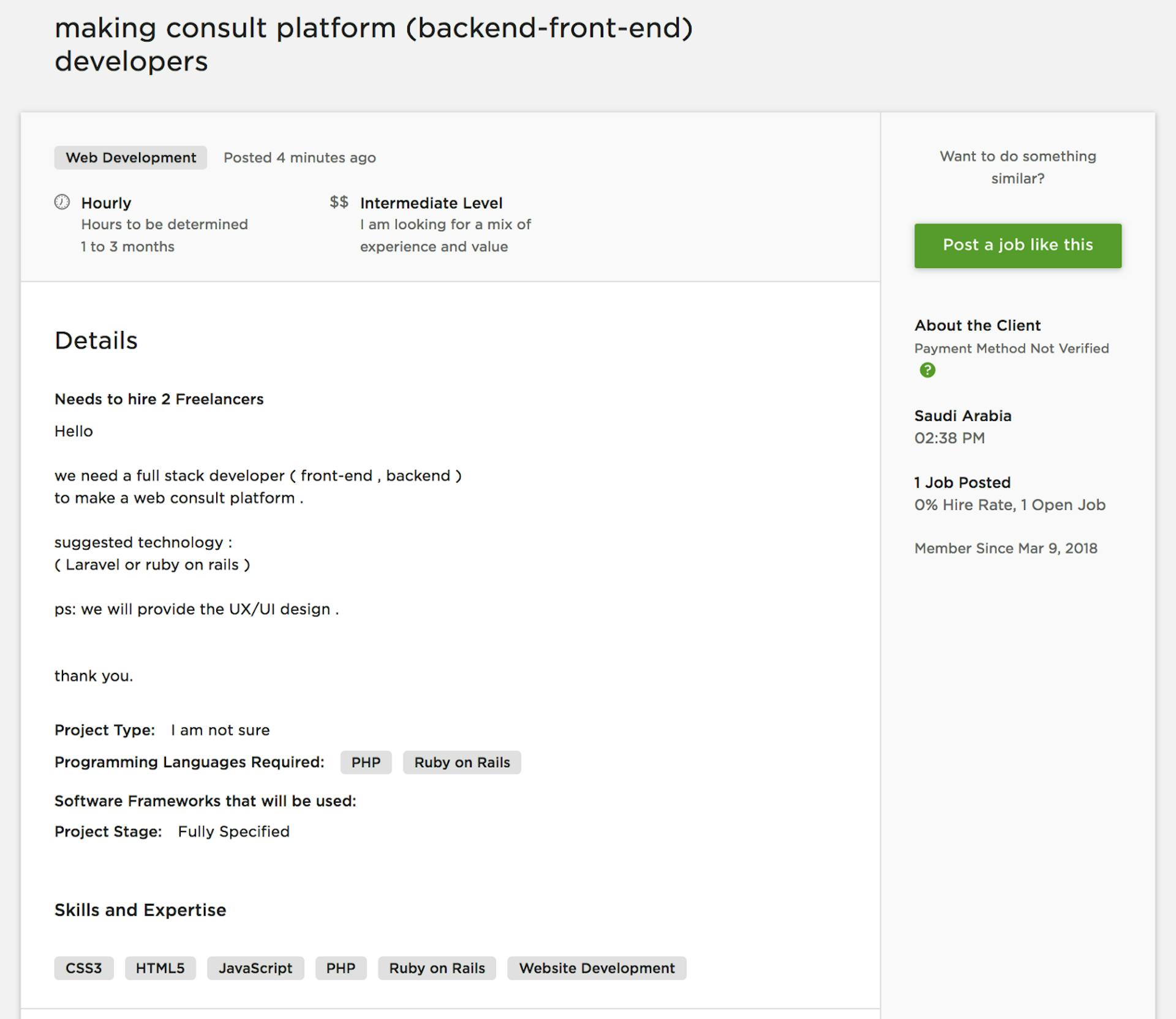Click the Details section heading
The height and width of the screenshot is (1019, 1176).
pos(96,341)
